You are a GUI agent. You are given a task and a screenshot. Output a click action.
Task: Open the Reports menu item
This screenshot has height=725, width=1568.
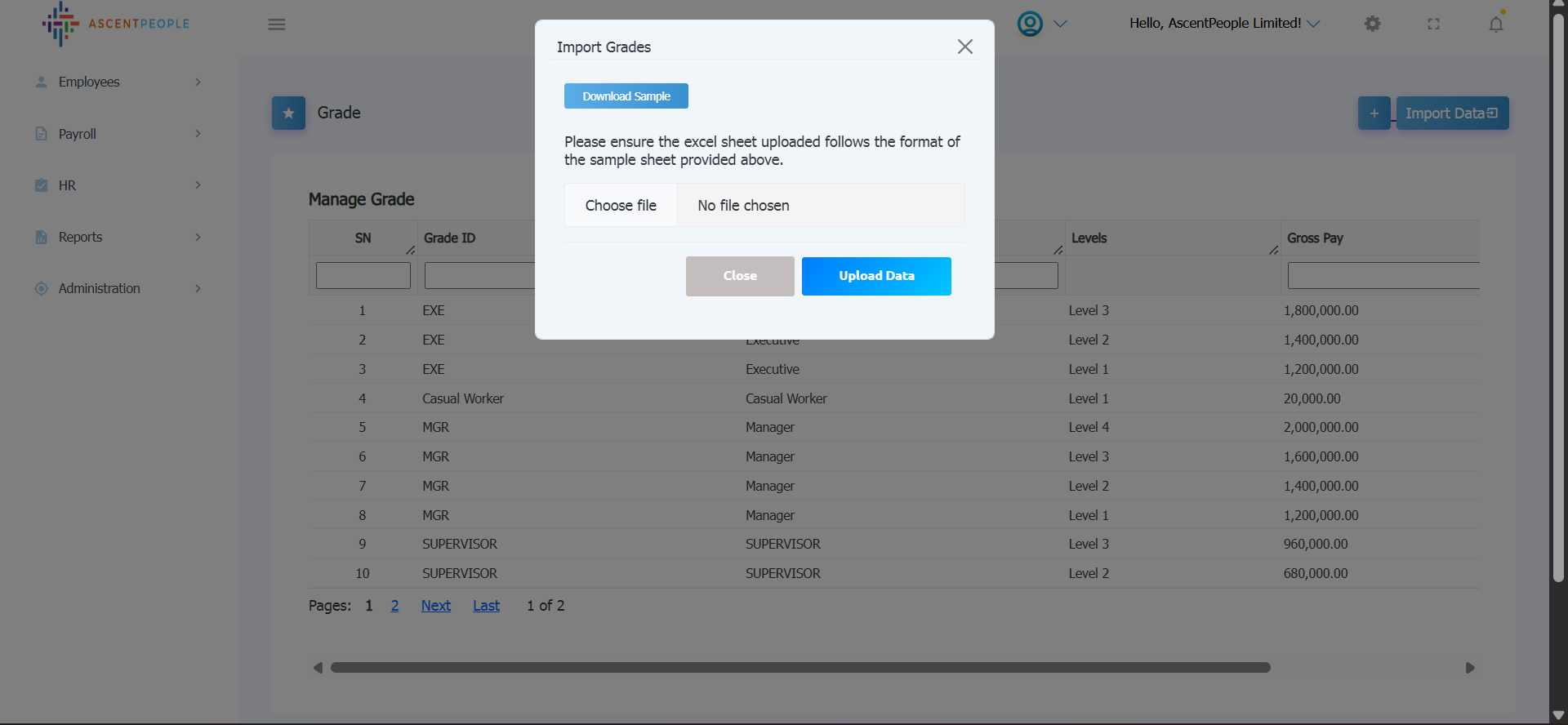point(117,237)
